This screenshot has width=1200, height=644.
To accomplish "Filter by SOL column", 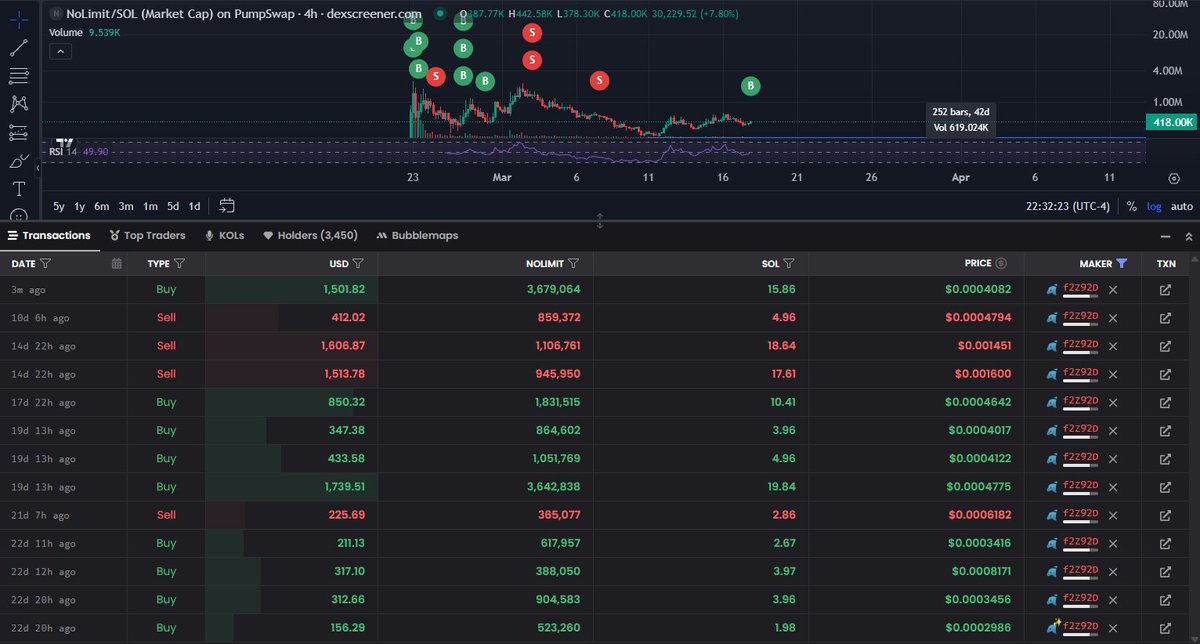I will coord(788,264).
